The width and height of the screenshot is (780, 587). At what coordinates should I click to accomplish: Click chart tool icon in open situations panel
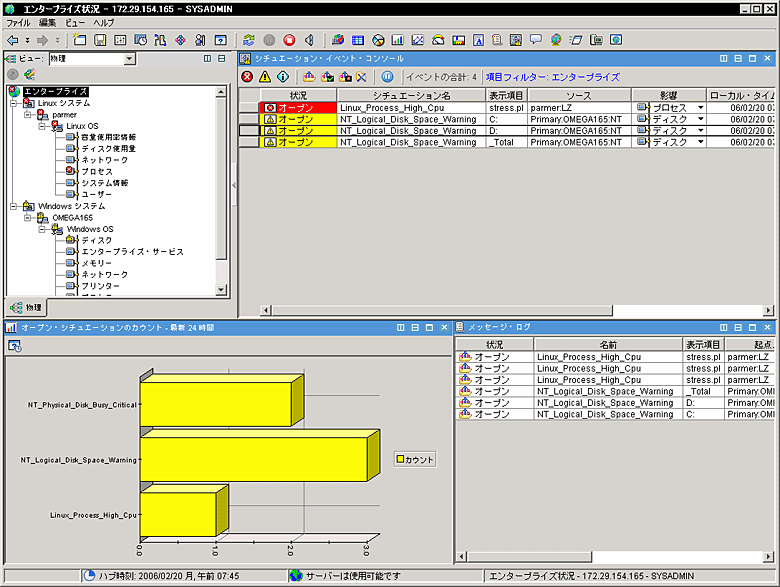15,345
